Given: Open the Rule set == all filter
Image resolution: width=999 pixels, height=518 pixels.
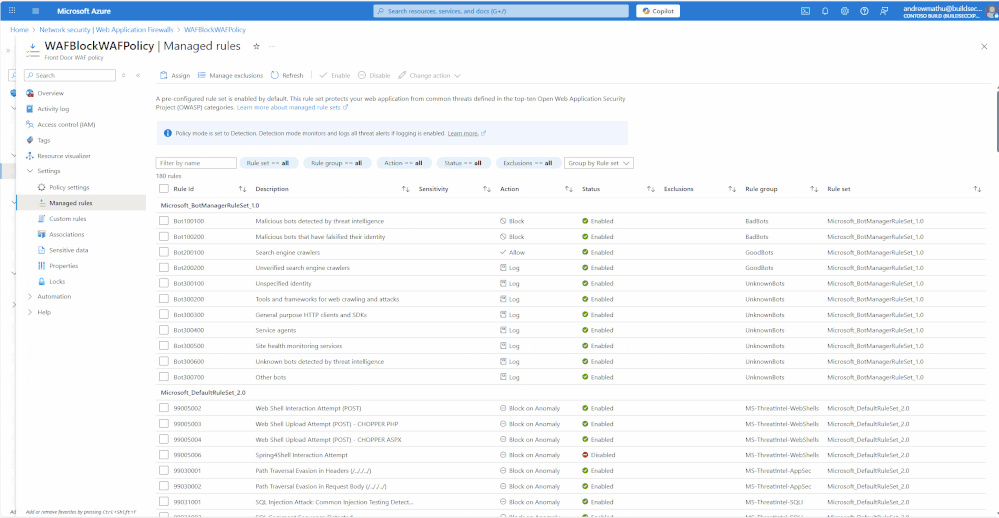Looking at the screenshot, I should point(268,163).
